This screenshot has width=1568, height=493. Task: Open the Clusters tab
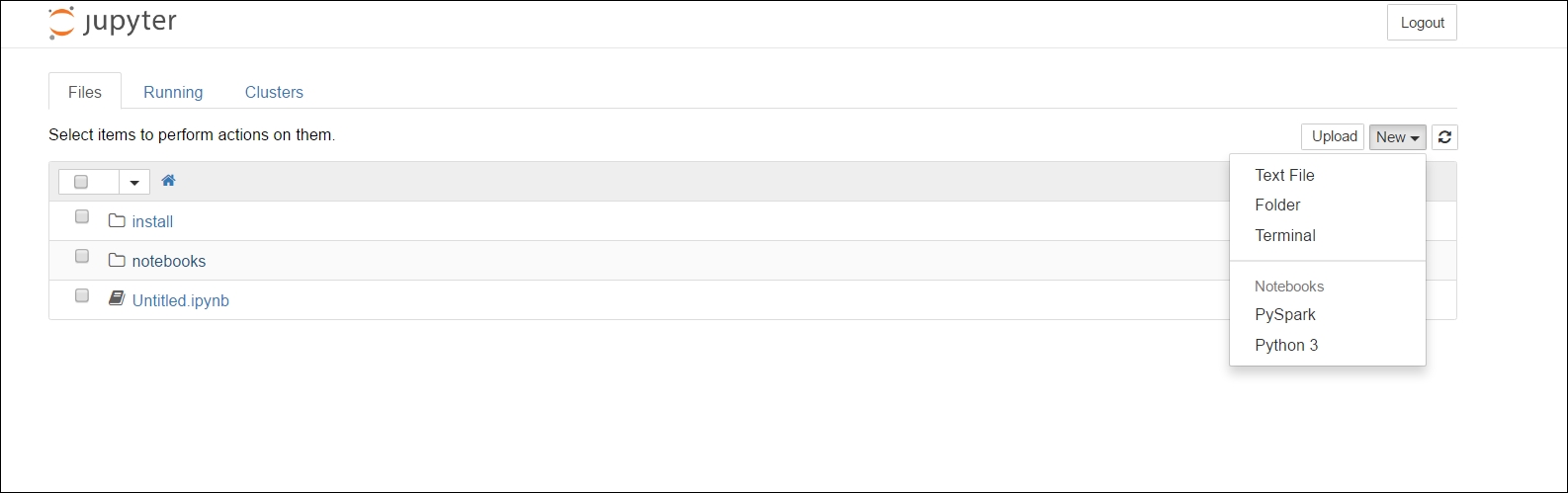pyautogui.click(x=274, y=92)
